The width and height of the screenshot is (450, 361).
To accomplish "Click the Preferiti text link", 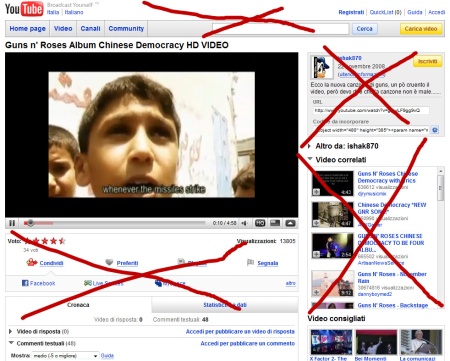I will coord(127,263).
